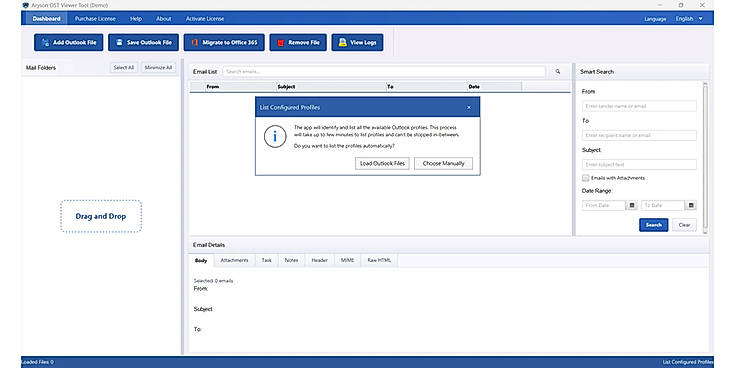Click the From Date field
This screenshot has height=368, width=736.
coord(604,206)
